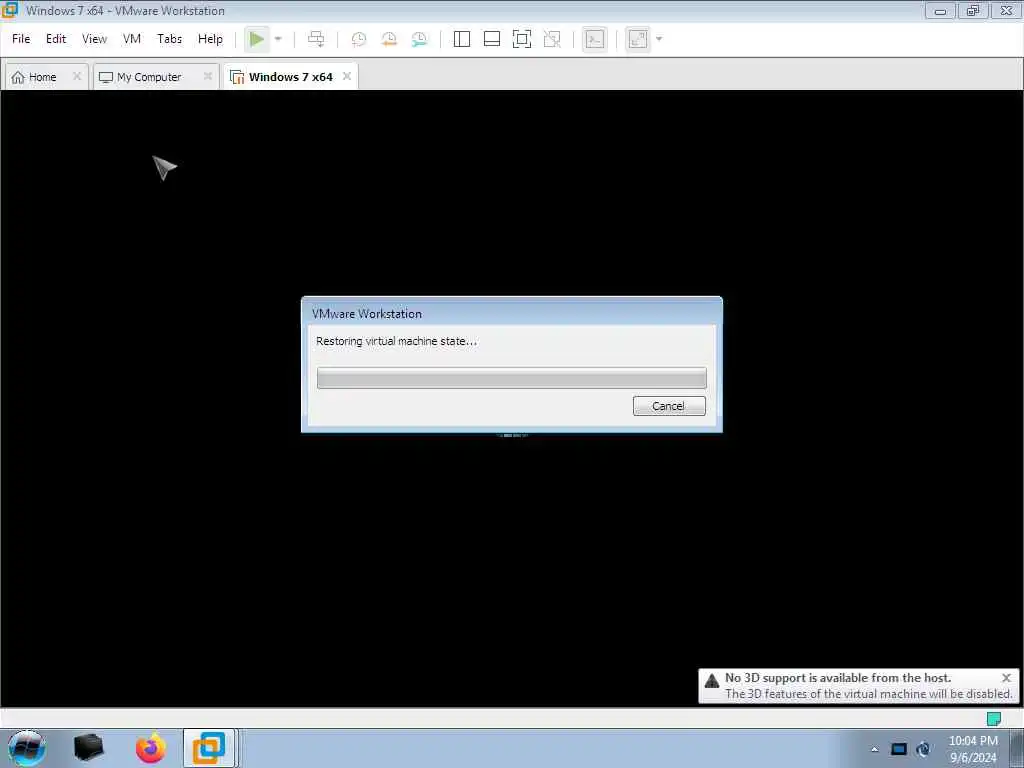Take a snapshot of the virtual machine
1024x768 pixels.
359,39
